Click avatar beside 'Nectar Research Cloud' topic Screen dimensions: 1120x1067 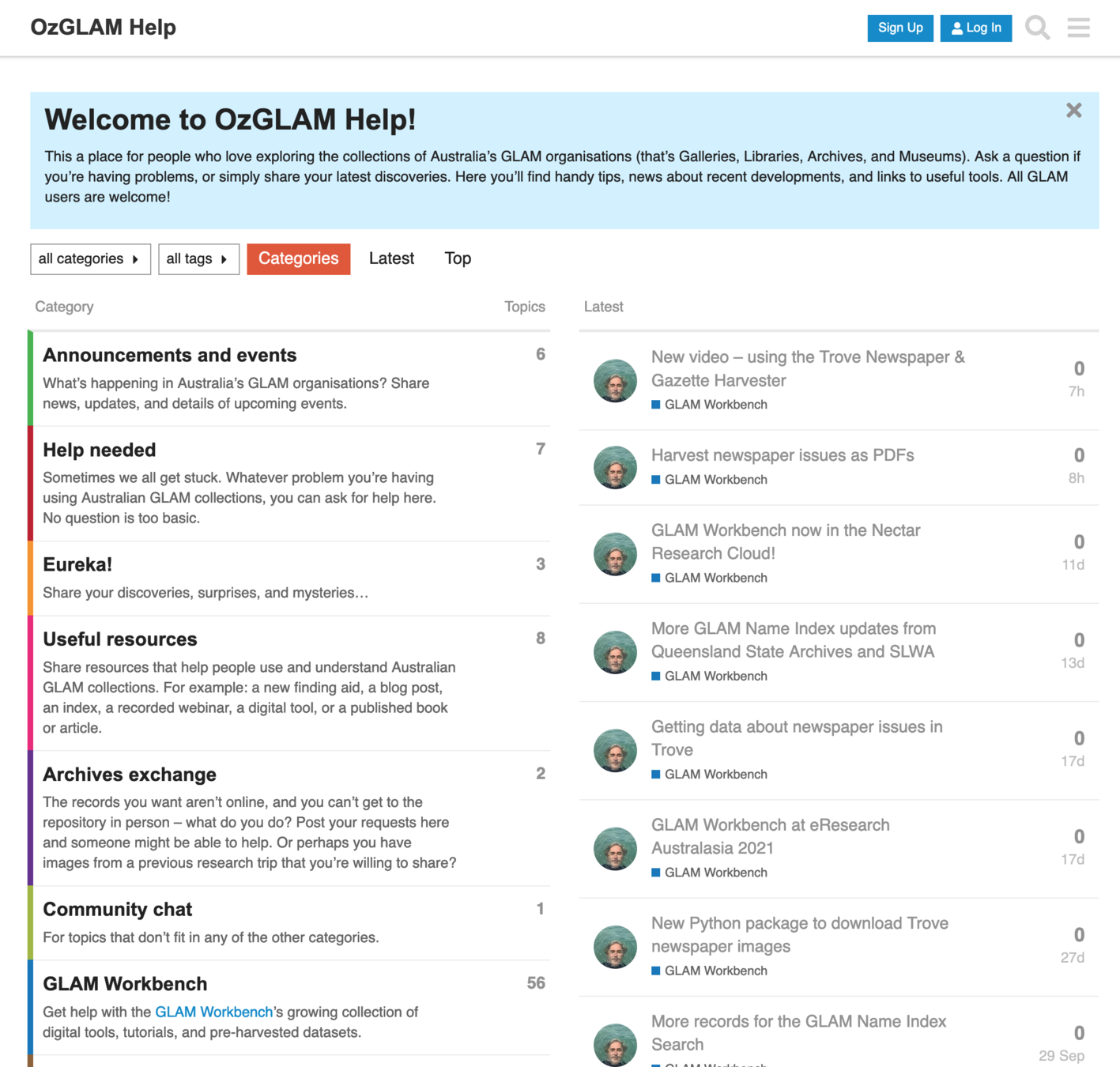(615, 553)
